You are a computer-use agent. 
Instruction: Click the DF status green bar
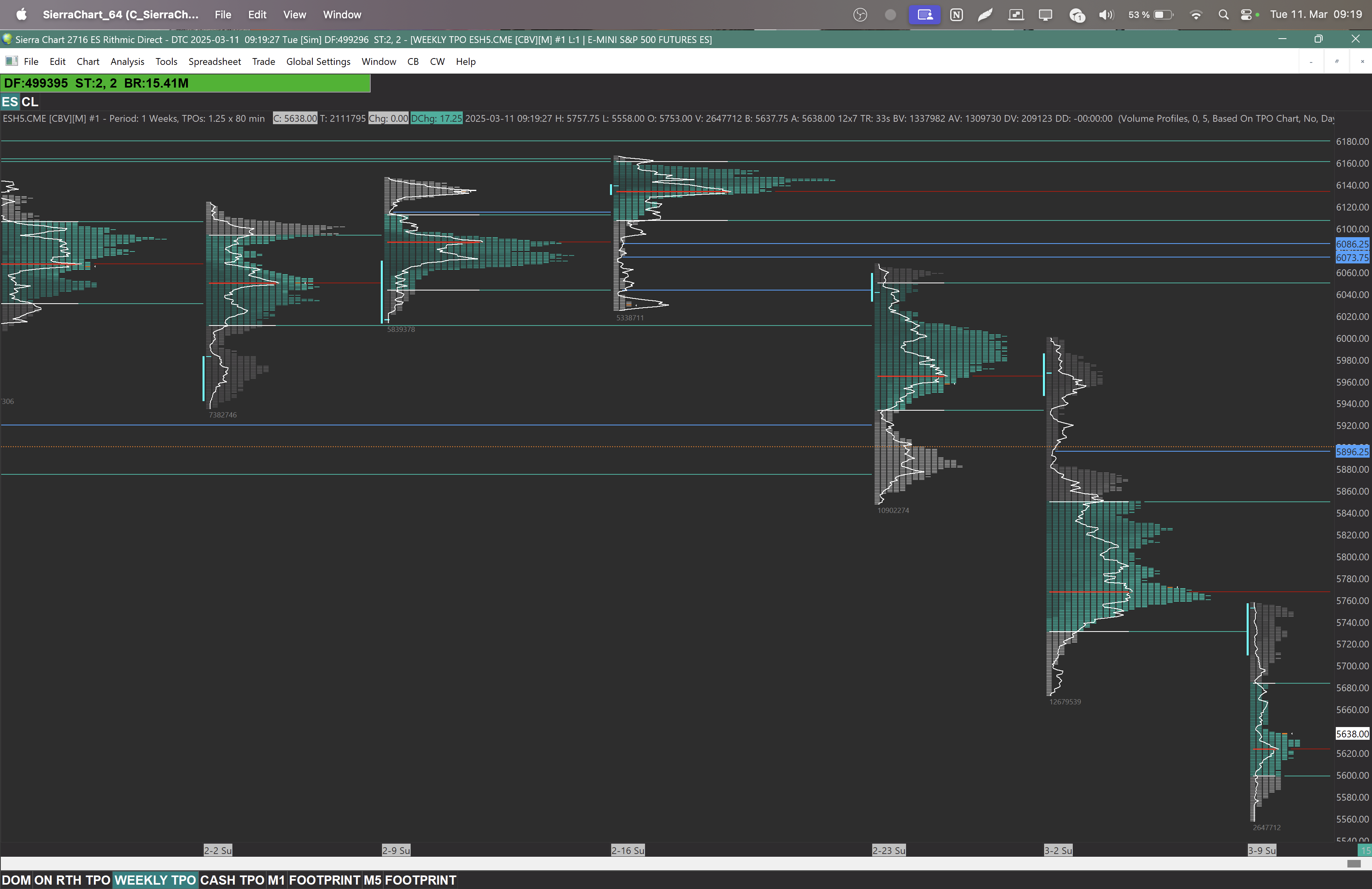point(185,83)
